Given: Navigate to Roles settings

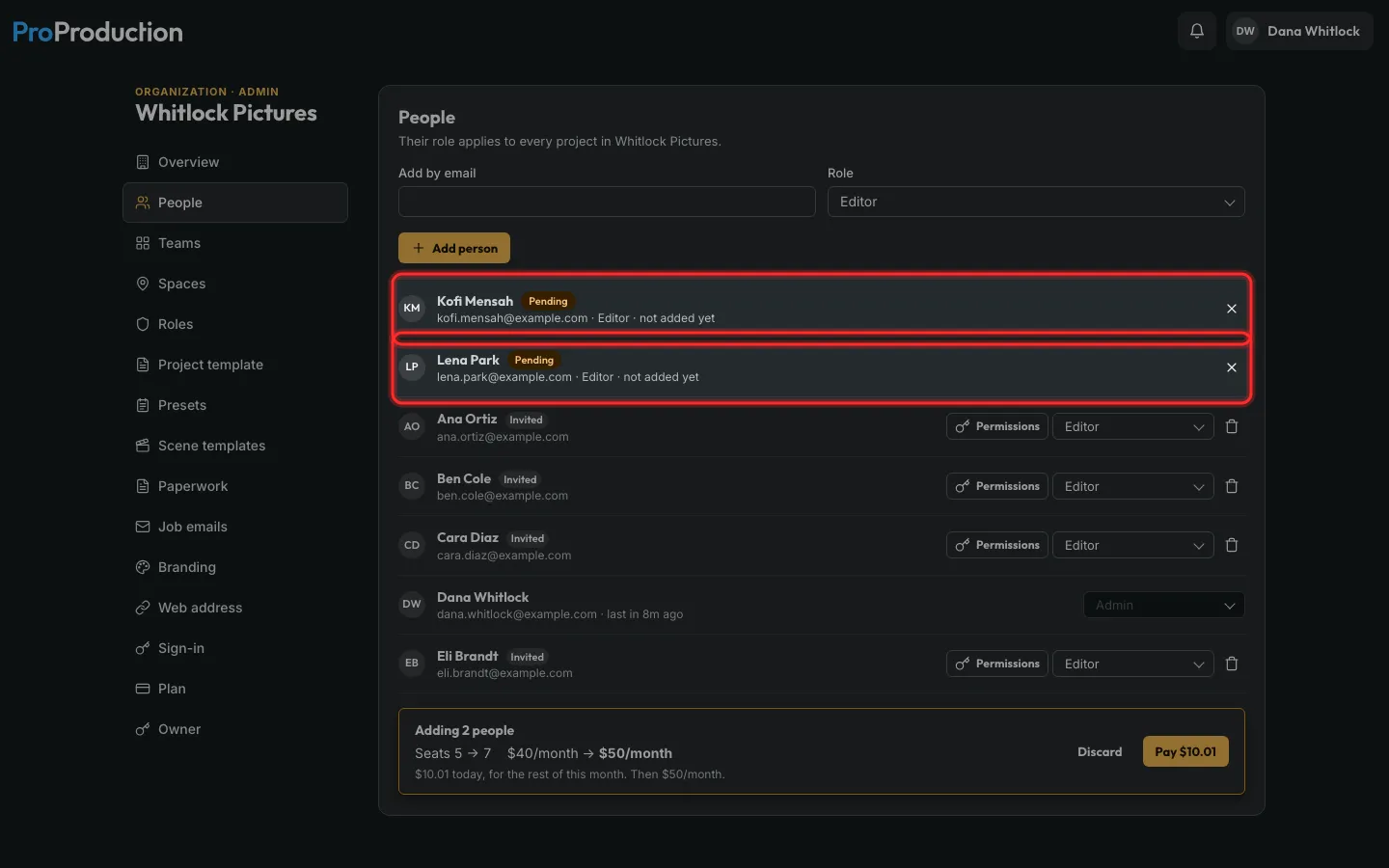Looking at the screenshot, I should coord(235,324).
